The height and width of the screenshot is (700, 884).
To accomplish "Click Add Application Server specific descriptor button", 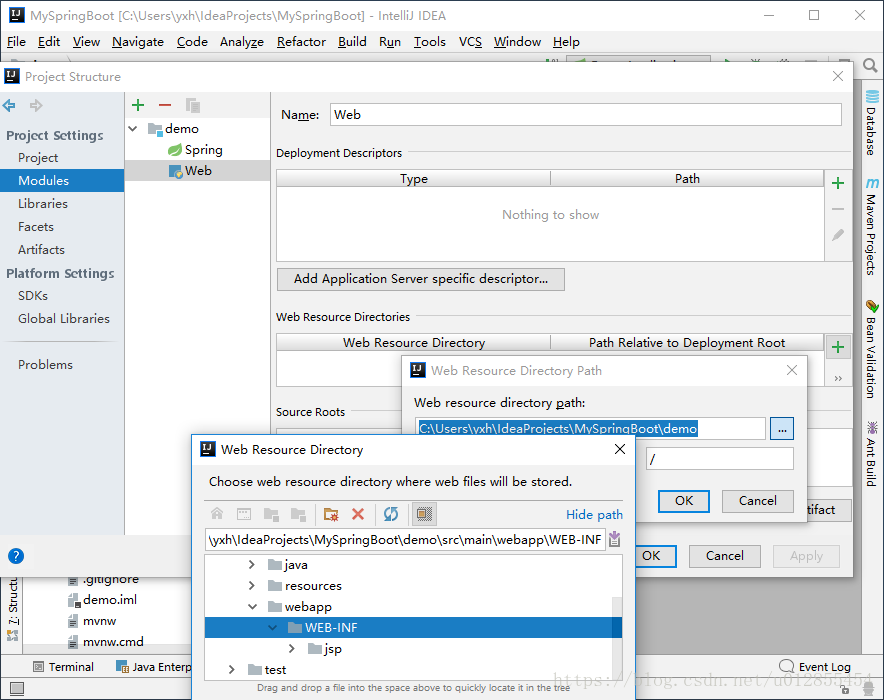I will (421, 279).
